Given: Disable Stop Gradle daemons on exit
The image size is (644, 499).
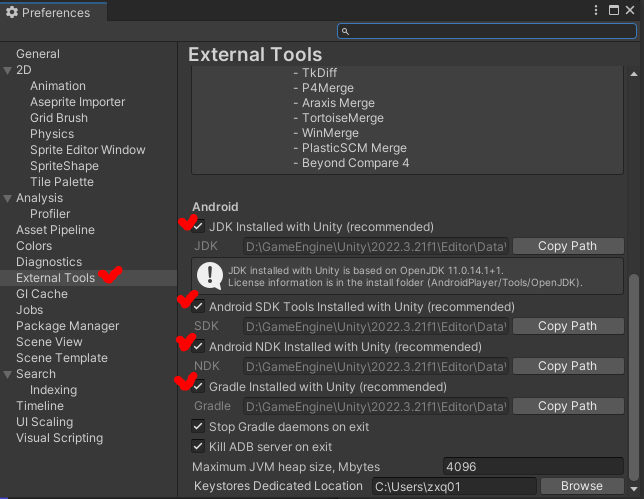Looking at the screenshot, I should click(198, 426).
